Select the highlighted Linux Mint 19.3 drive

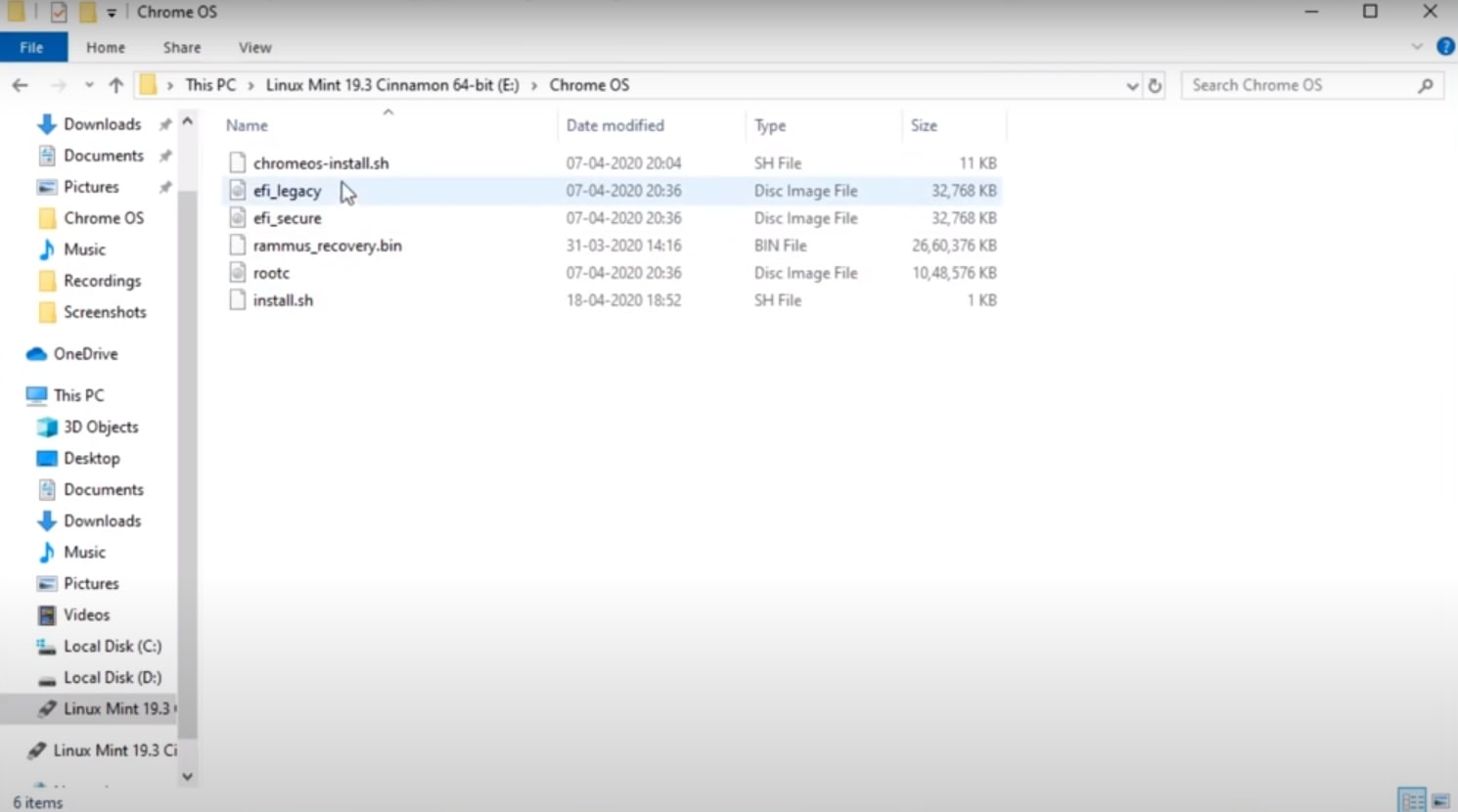(89, 708)
